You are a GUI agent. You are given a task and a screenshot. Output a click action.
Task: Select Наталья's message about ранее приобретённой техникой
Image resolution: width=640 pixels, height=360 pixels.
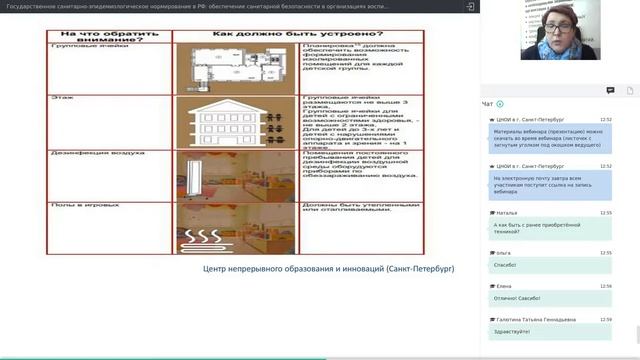pyautogui.click(x=550, y=229)
